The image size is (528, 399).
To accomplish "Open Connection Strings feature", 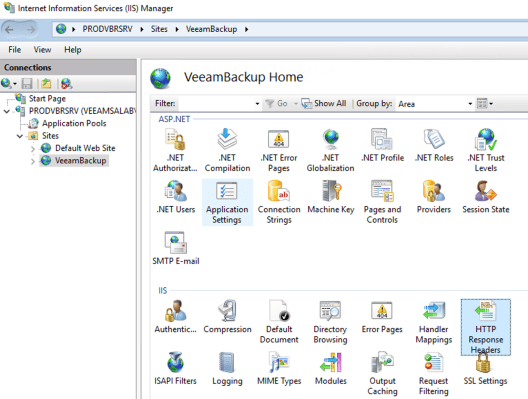I will 279,202.
